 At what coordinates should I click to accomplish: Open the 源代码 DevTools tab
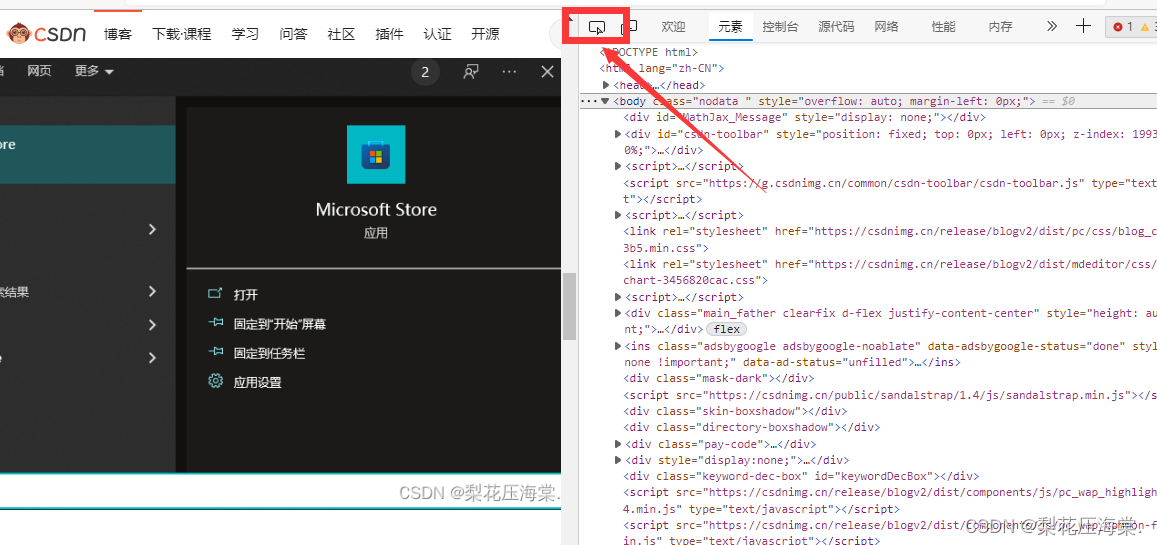[x=836, y=27]
